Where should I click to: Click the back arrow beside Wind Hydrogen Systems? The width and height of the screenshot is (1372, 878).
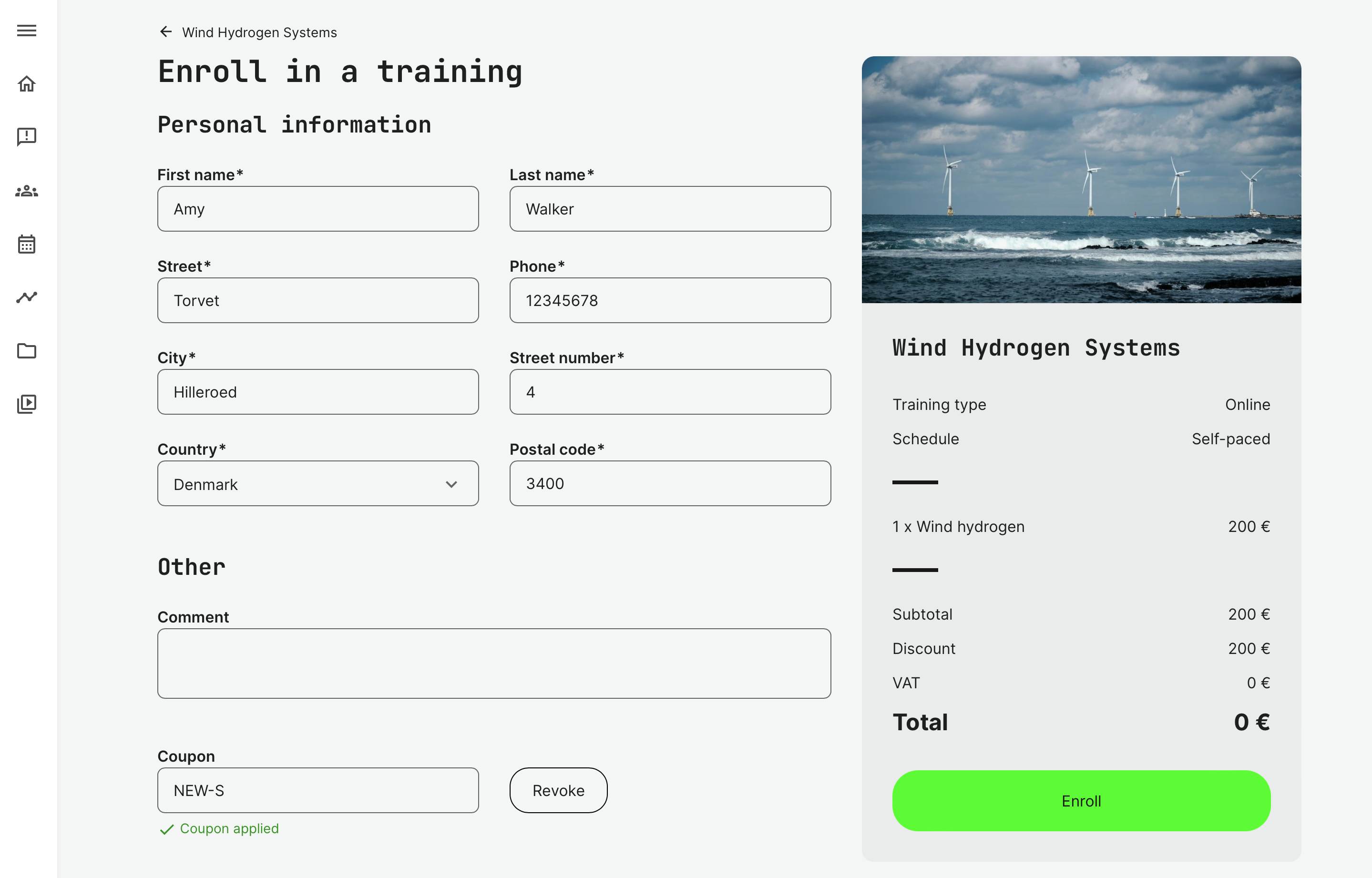point(165,32)
